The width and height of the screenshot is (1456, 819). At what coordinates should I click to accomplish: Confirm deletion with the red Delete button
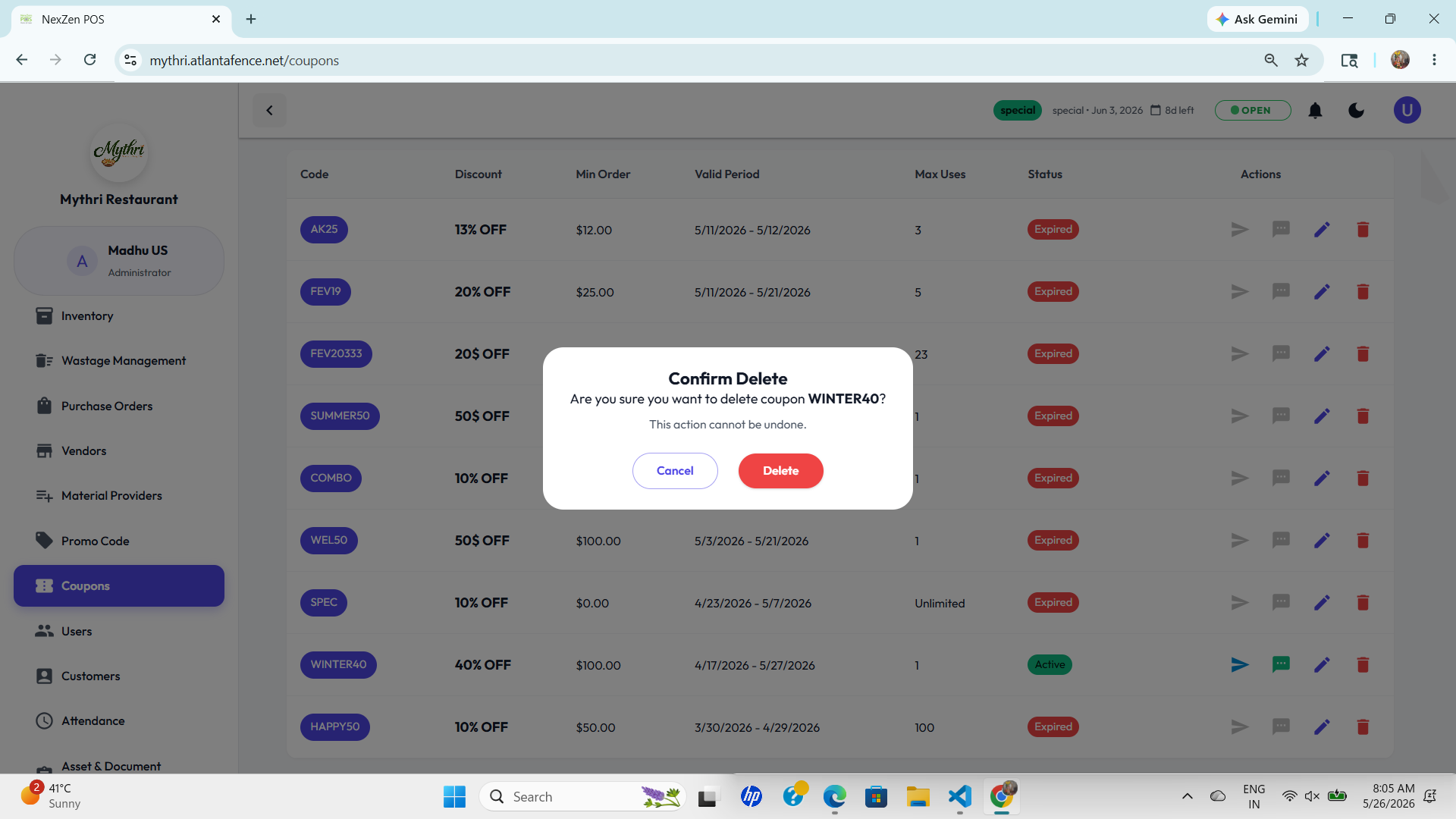[x=780, y=471]
